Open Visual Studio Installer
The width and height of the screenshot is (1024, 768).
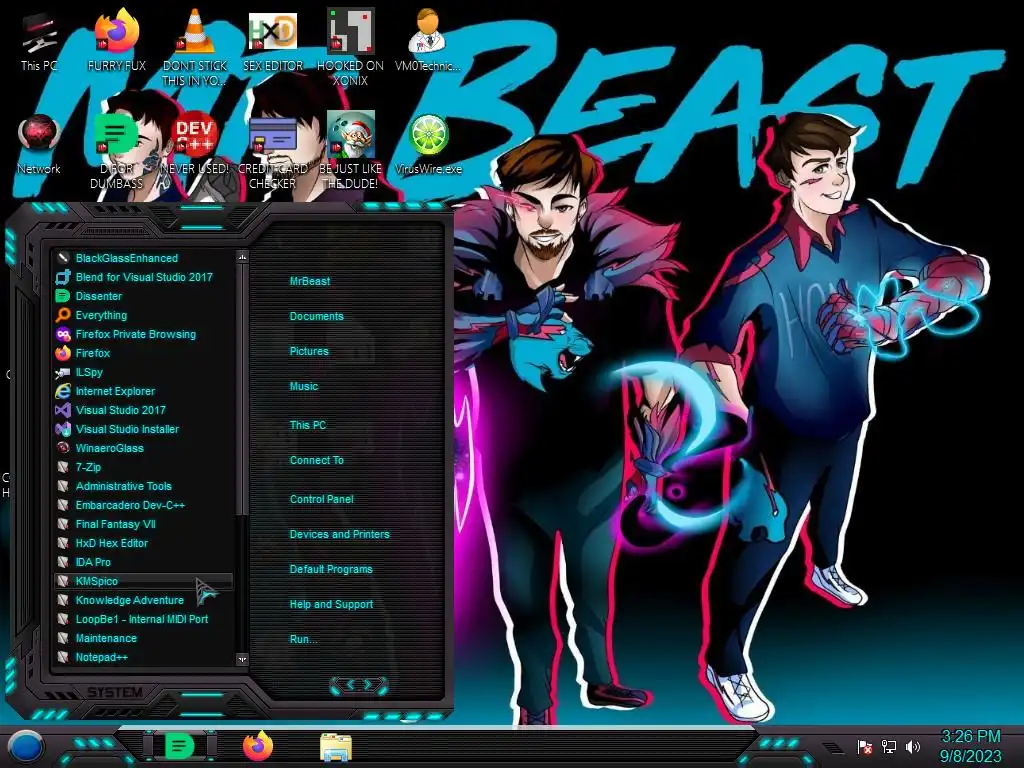click(144, 429)
